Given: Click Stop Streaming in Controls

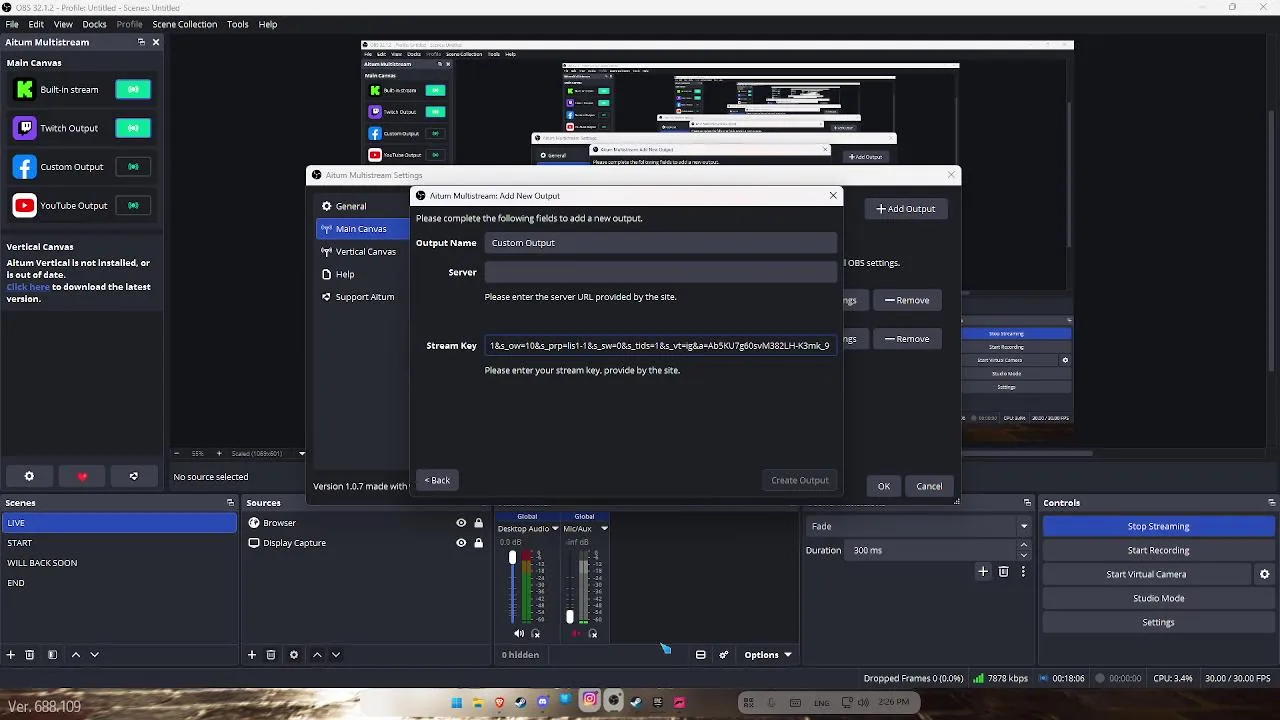Looking at the screenshot, I should (x=1158, y=527).
